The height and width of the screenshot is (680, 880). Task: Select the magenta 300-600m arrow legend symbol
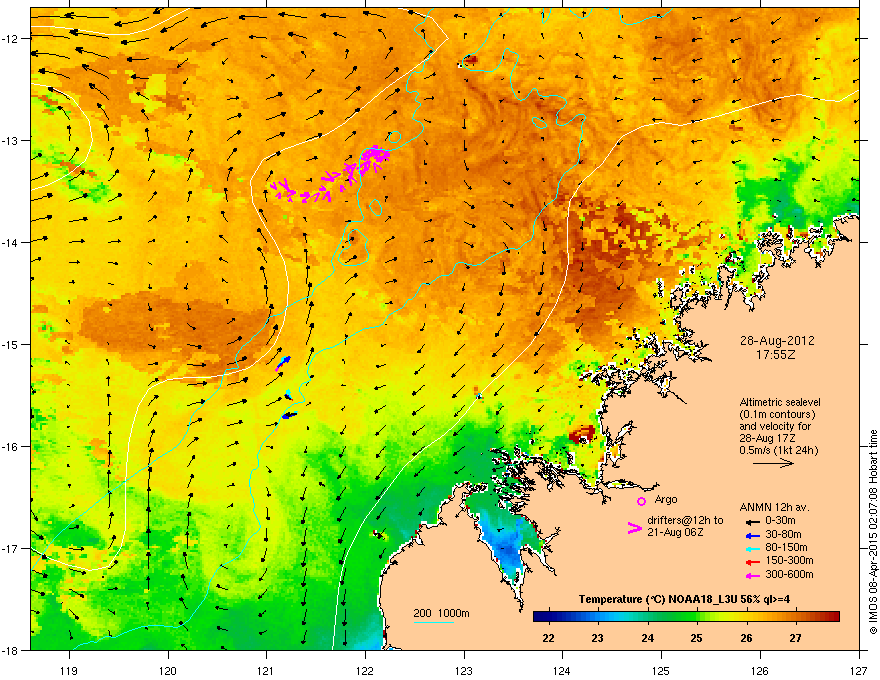[x=752, y=575]
